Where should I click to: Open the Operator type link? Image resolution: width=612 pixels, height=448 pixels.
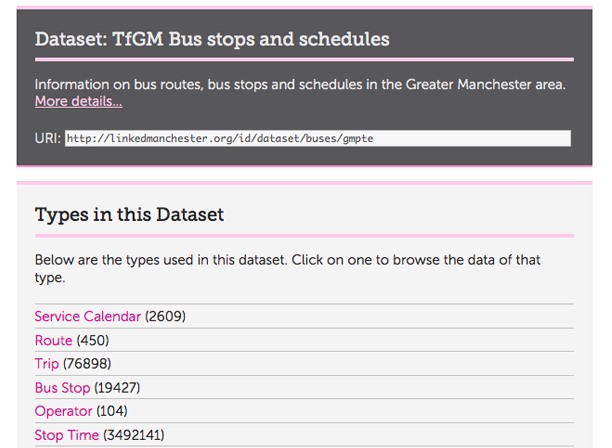pyautogui.click(x=63, y=411)
